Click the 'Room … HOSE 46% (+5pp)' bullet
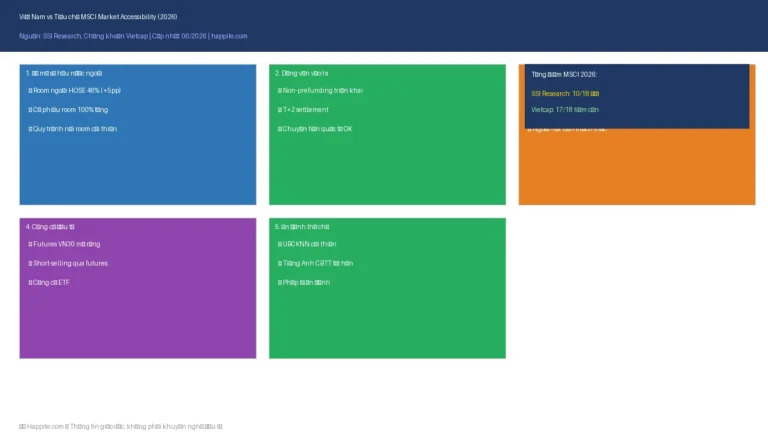This screenshot has width=768, height=448. click(74, 91)
